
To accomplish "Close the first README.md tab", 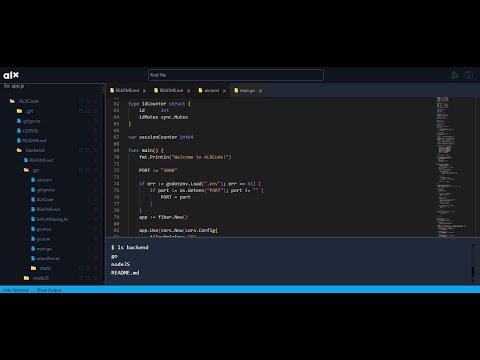I will pyautogui.click(x=144, y=91).
